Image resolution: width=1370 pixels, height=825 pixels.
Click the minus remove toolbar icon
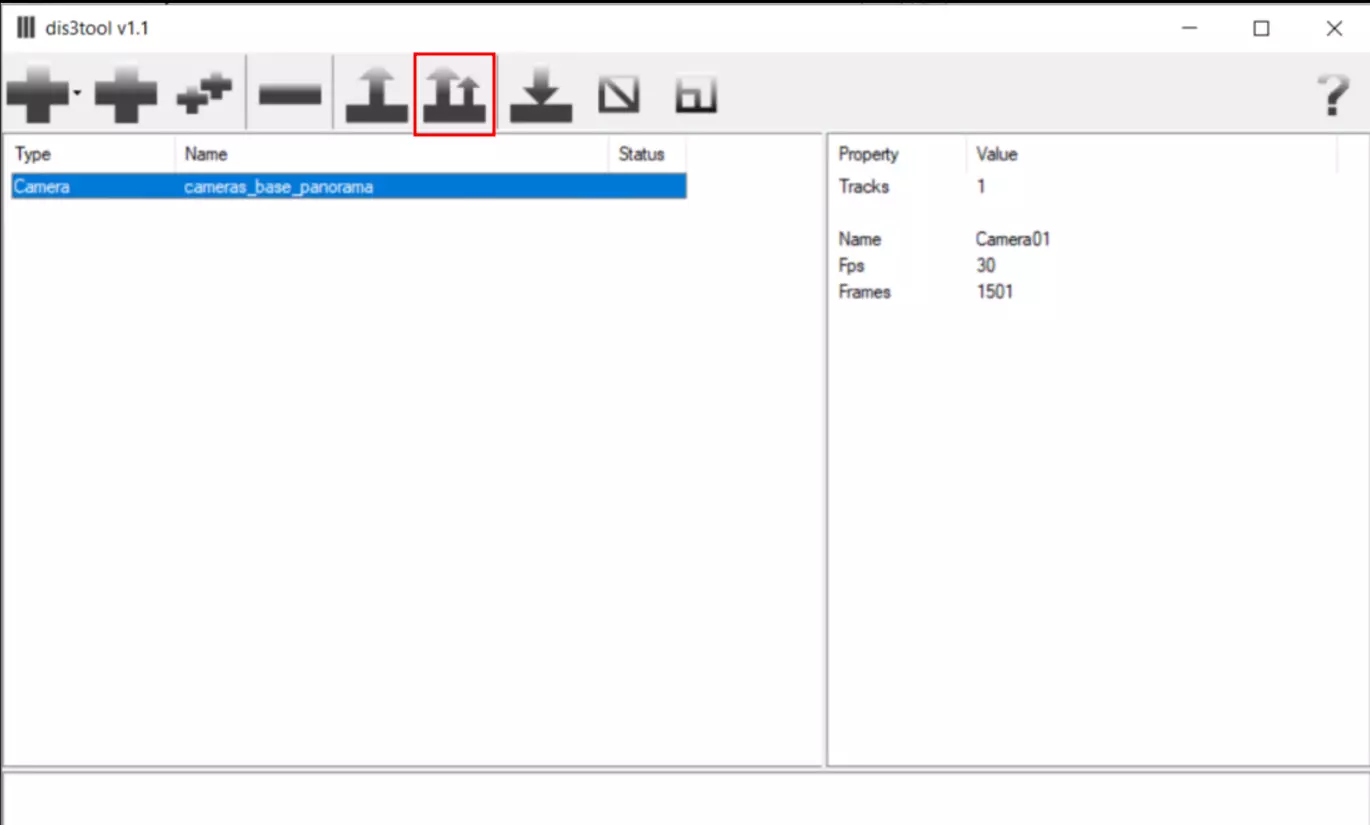290,95
